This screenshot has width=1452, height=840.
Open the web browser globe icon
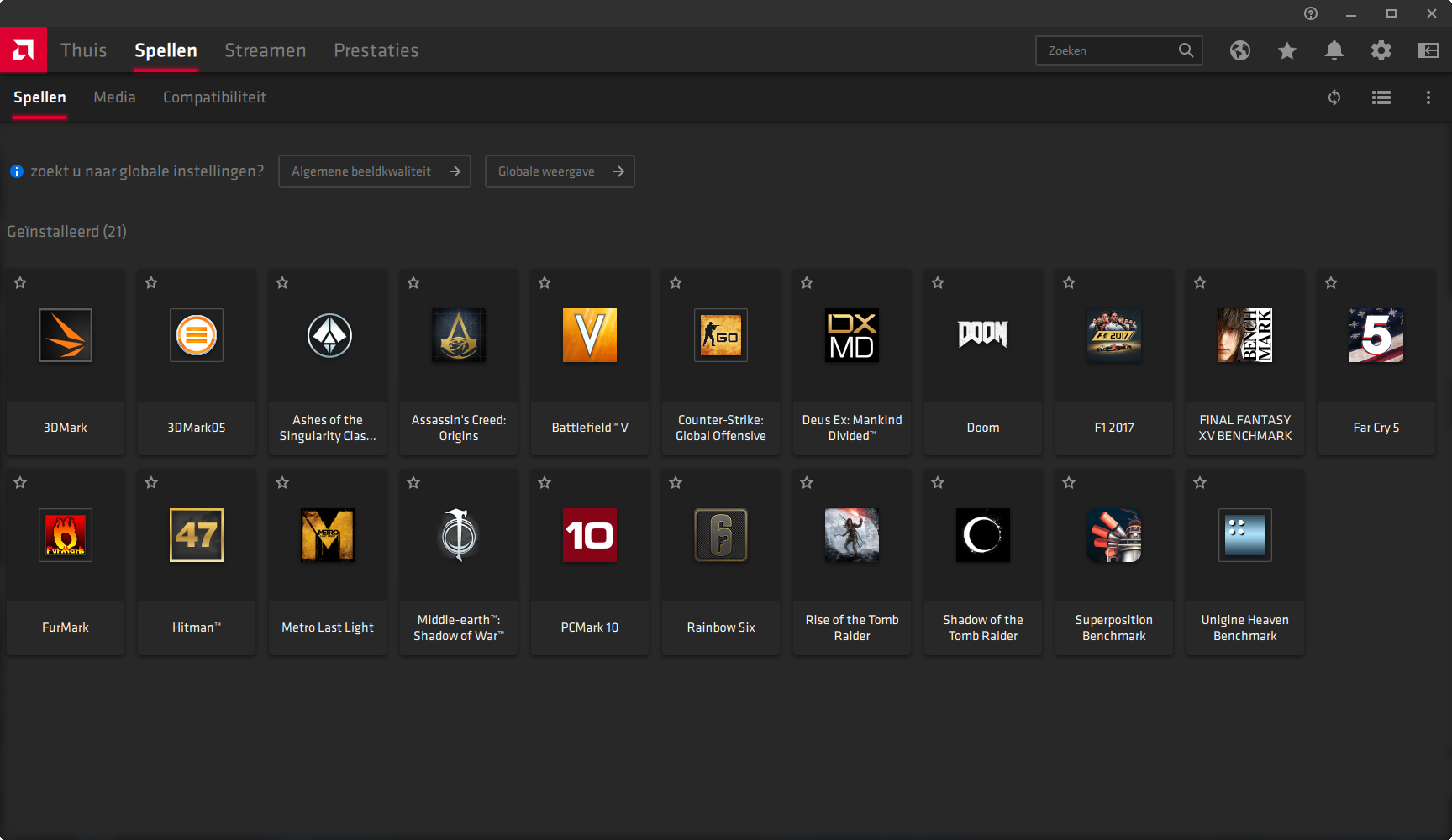point(1240,50)
